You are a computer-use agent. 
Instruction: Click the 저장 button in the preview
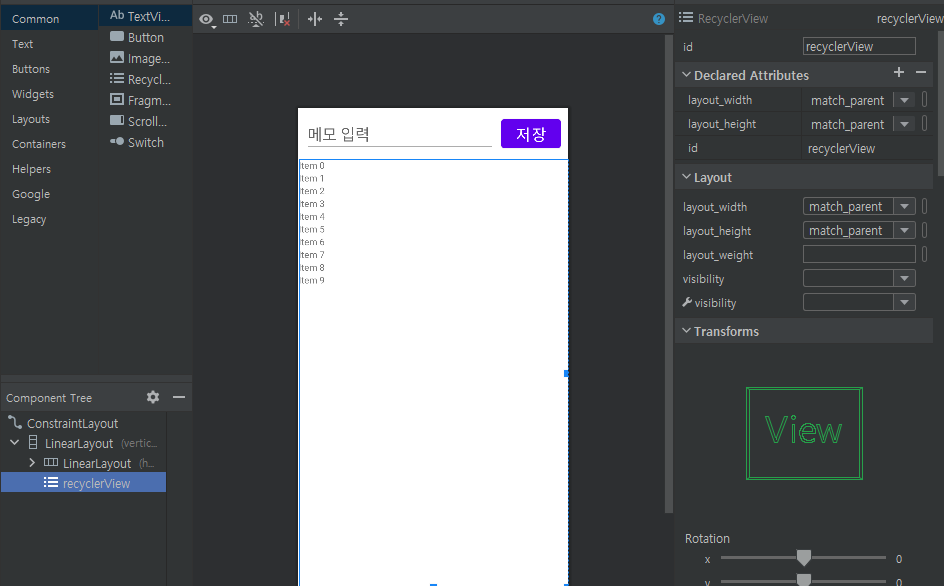531,133
